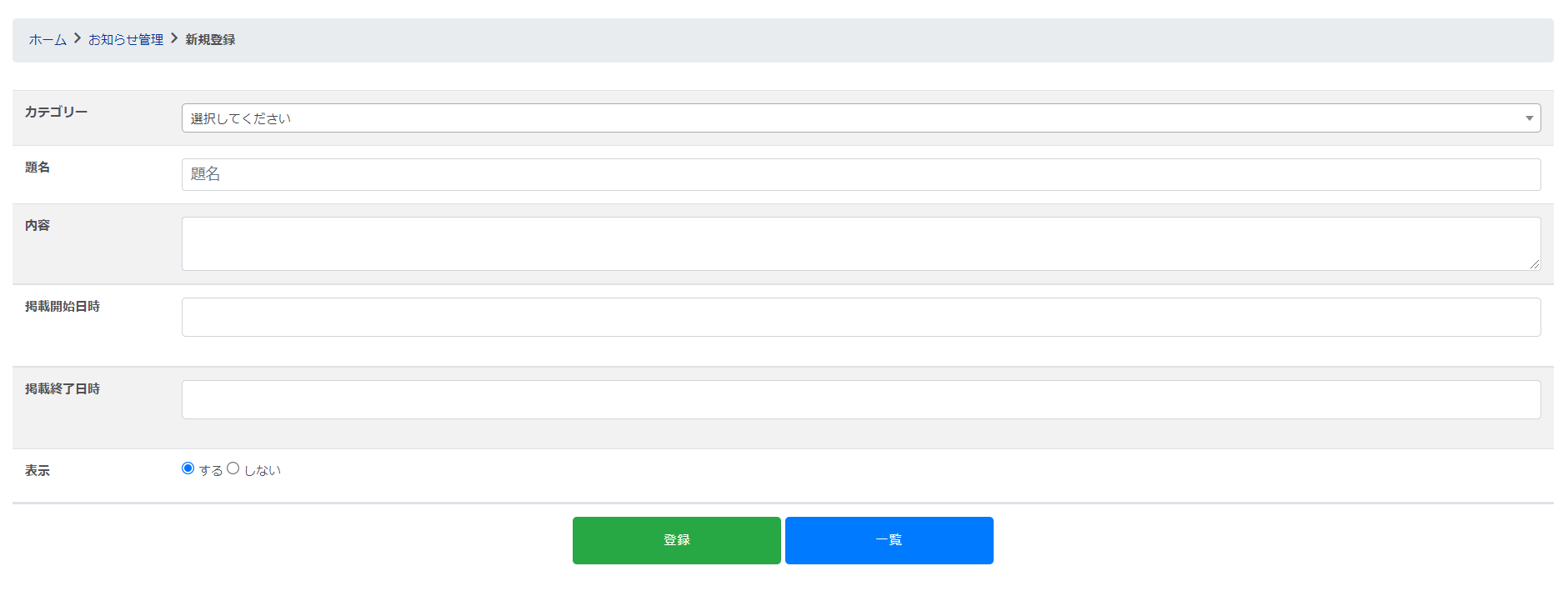The image size is (1568, 591).
Task: Go to お知らせ管理 in the breadcrumb
Action: (126, 40)
